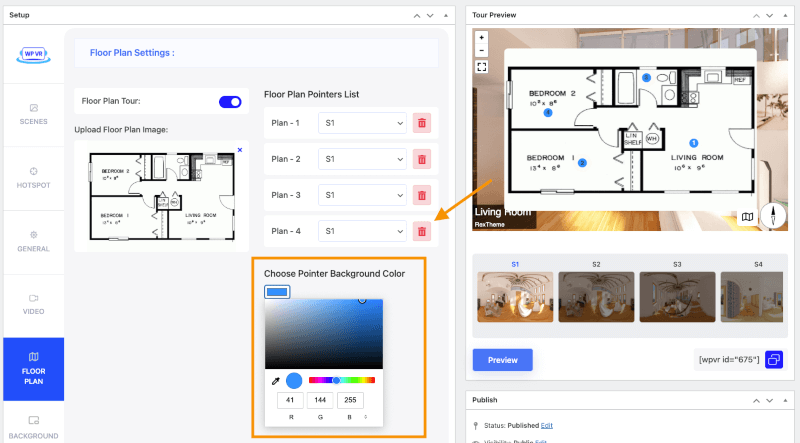Switch the color format with the toggle arrows
The width and height of the screenshot is (800, 443).
pyautogui.click(x=366, y=417)
